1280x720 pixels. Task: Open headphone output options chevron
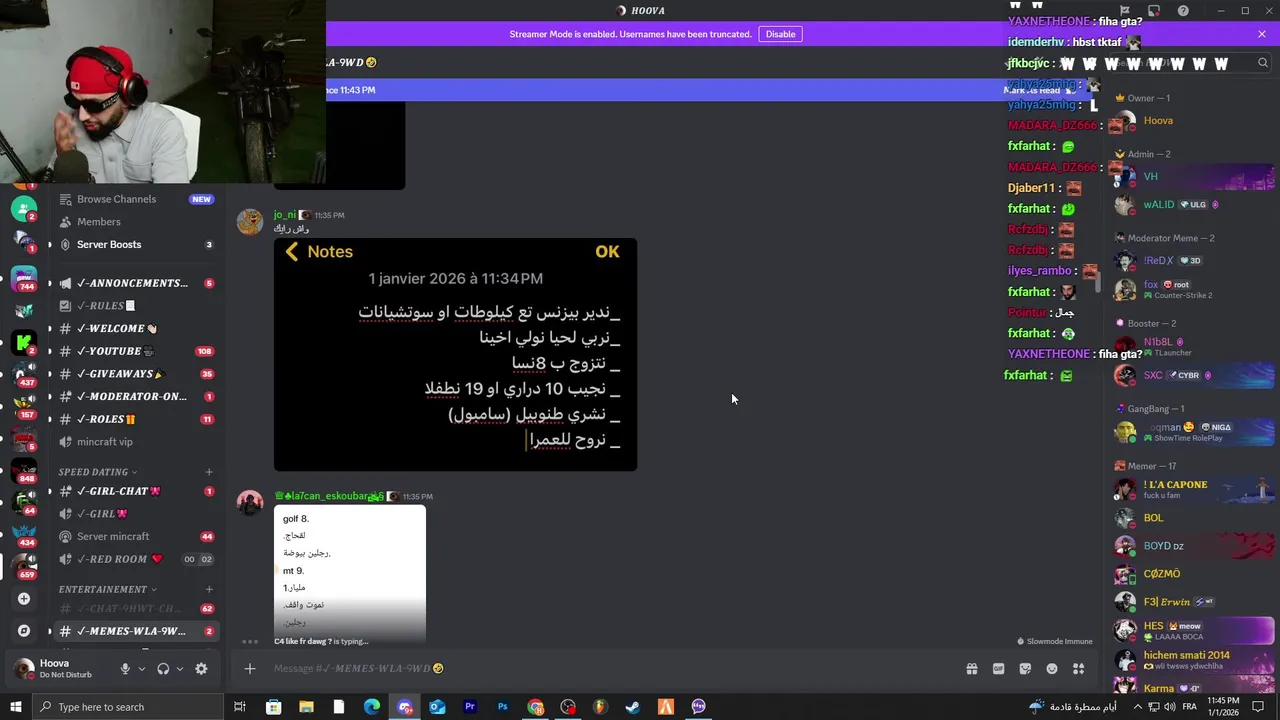pos(179,669)
